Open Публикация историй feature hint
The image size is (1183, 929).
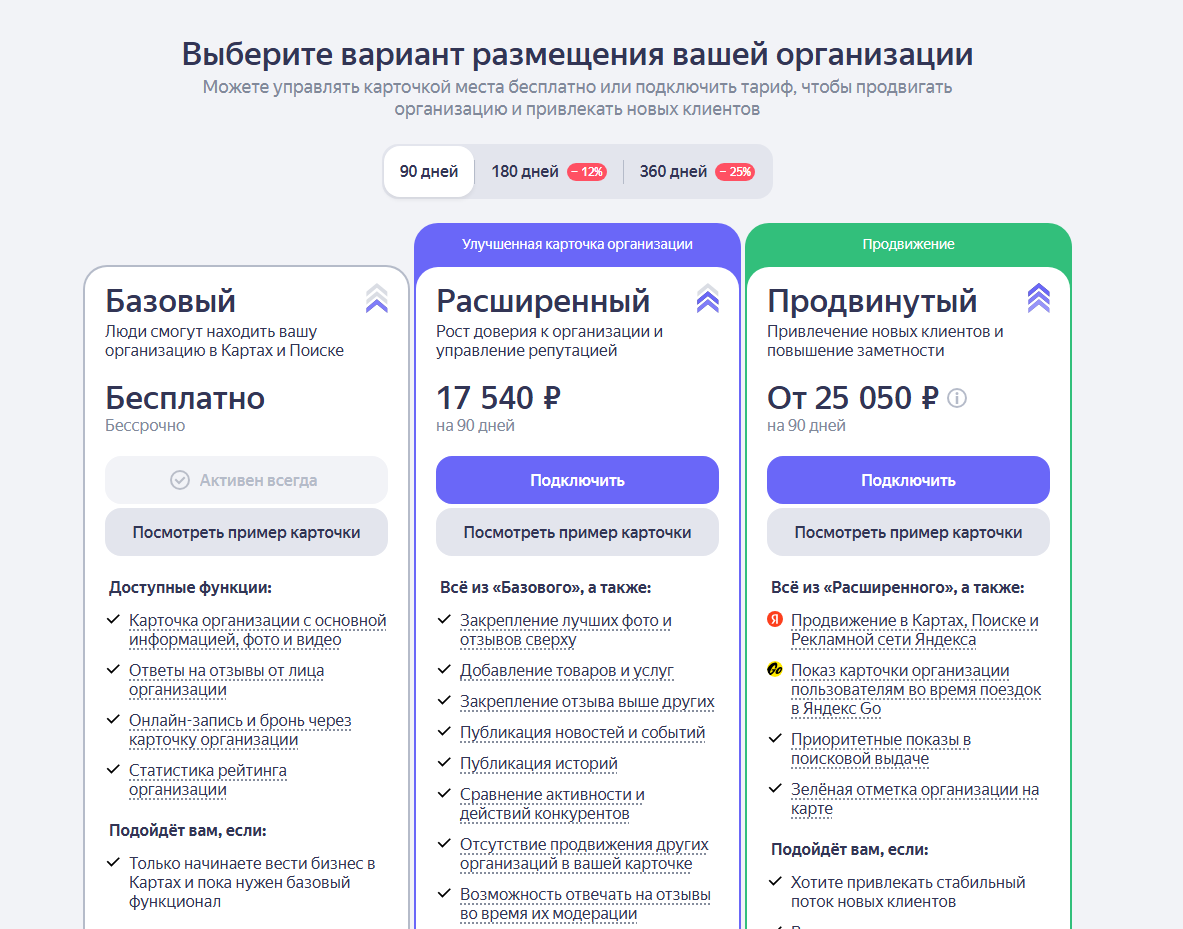[x=539, y=763]
